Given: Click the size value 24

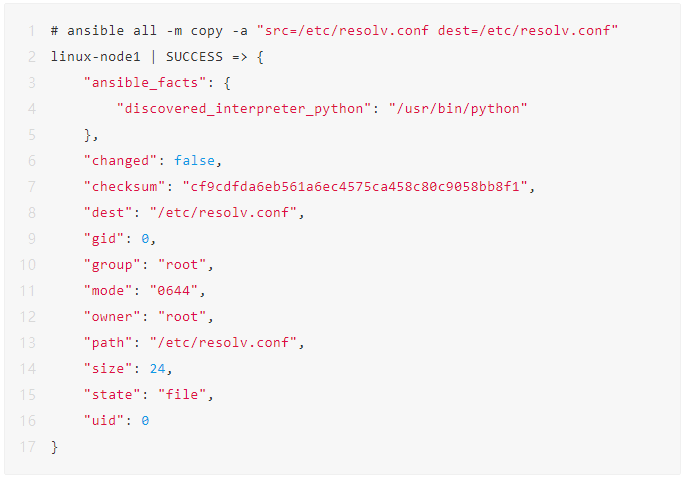Looking at the screenshot, I should click(x=157, y=369).
